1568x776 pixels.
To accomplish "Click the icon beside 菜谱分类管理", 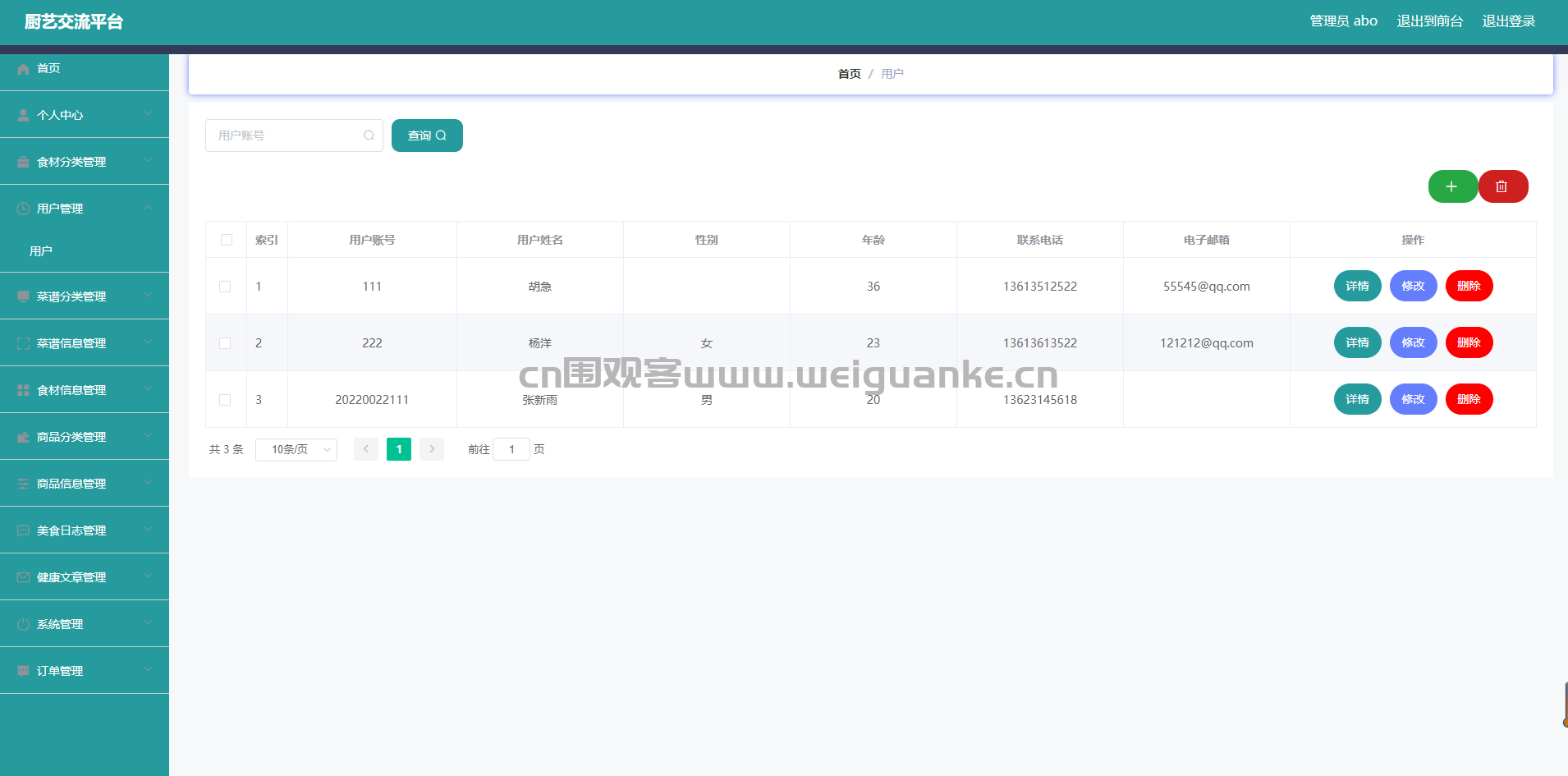I will pyautogui.click(x=23, y=296).
